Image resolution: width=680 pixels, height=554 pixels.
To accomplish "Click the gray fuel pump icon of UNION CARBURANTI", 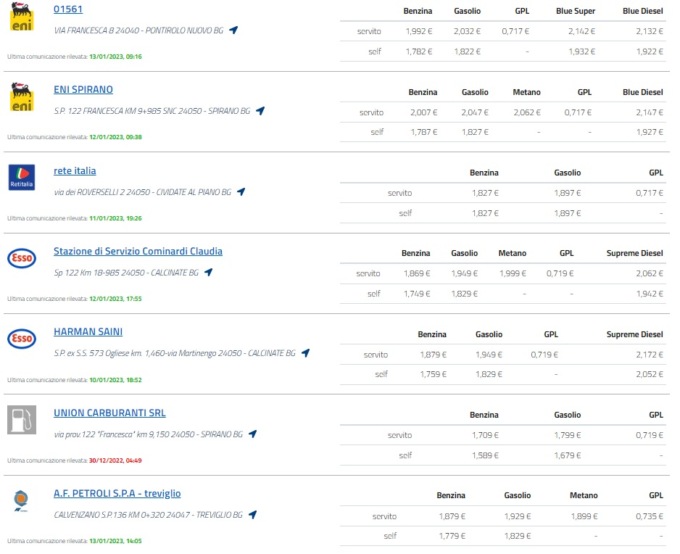I will (x=22, y=420).
